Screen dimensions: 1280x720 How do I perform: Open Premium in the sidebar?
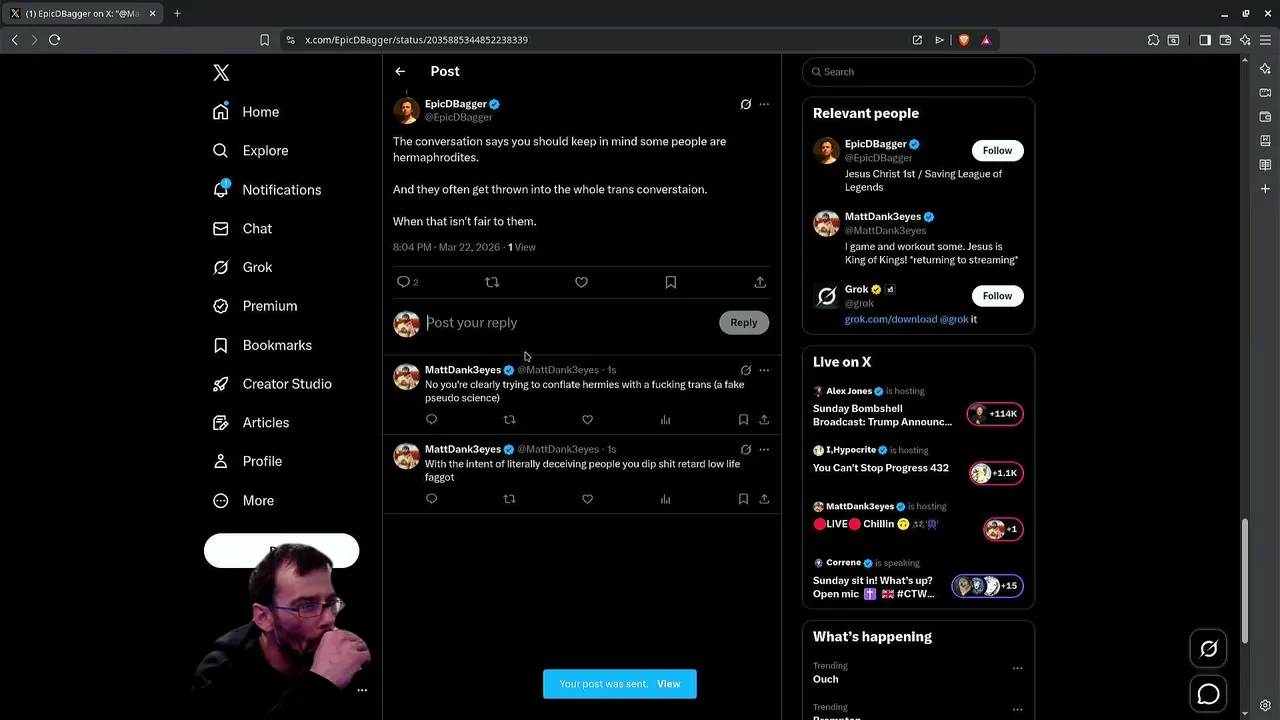point(255,306)
